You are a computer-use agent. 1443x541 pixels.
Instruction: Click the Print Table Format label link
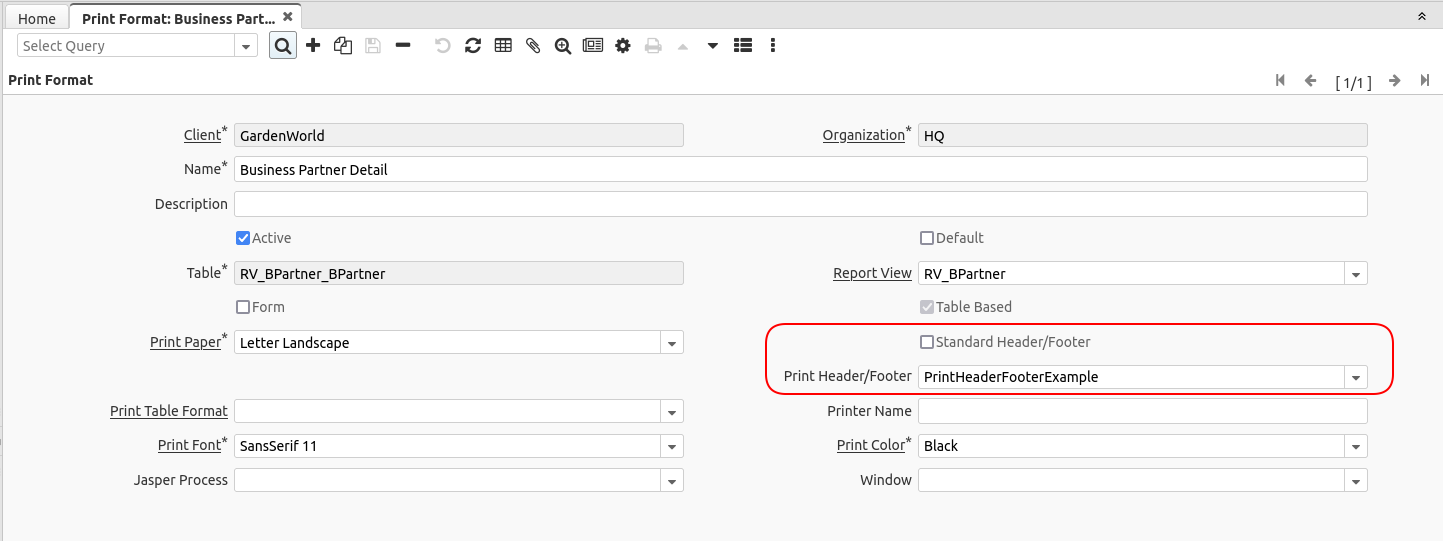point(168,411)
